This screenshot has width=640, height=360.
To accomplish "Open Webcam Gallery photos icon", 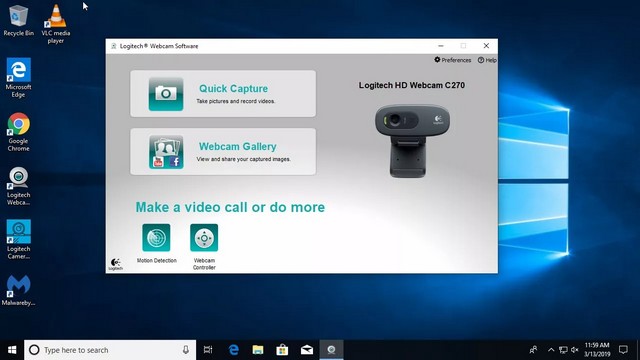I will (x=166, y=152).
